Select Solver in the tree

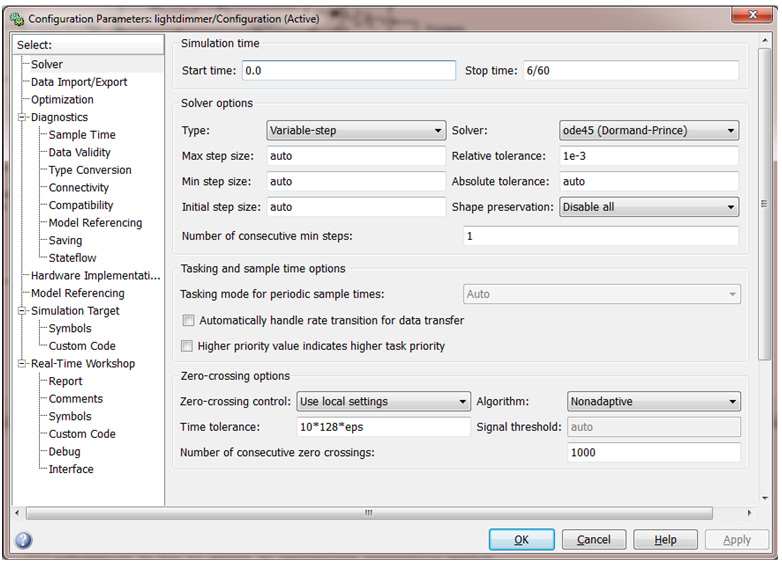(x=47, y=64)
